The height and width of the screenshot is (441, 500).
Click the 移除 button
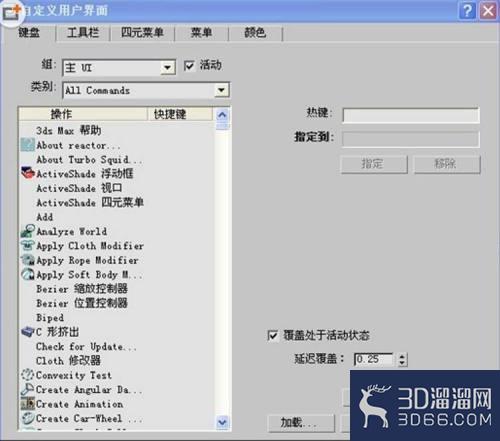point(447,164)
